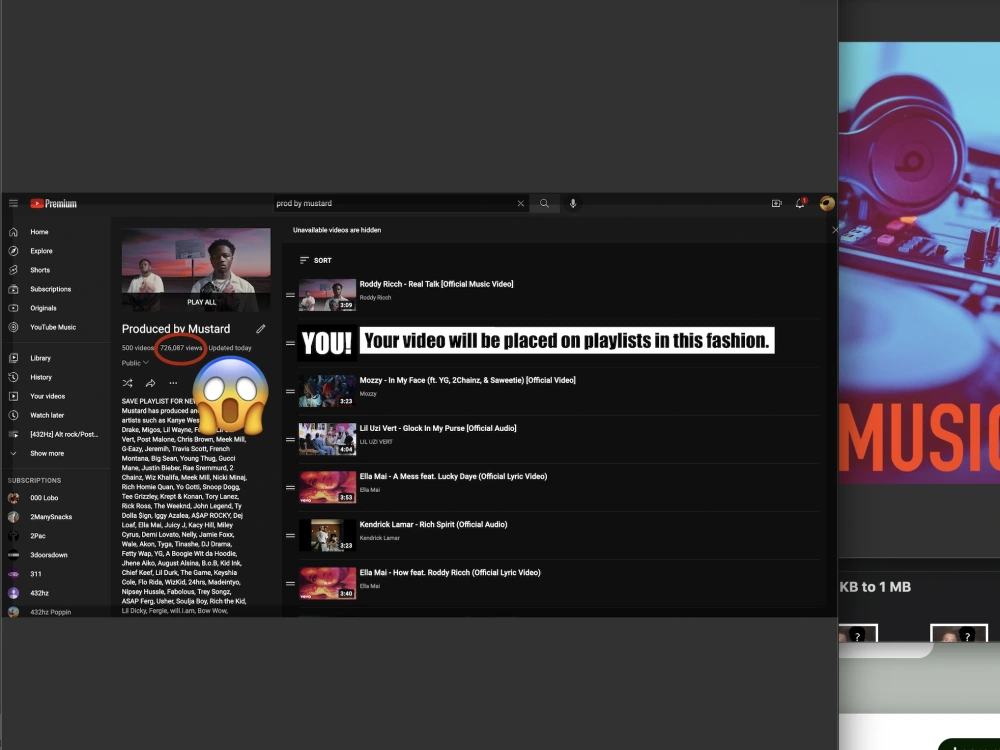Click the playlist cover image
Screen dimensions: 1000x750
pos(196,269)
